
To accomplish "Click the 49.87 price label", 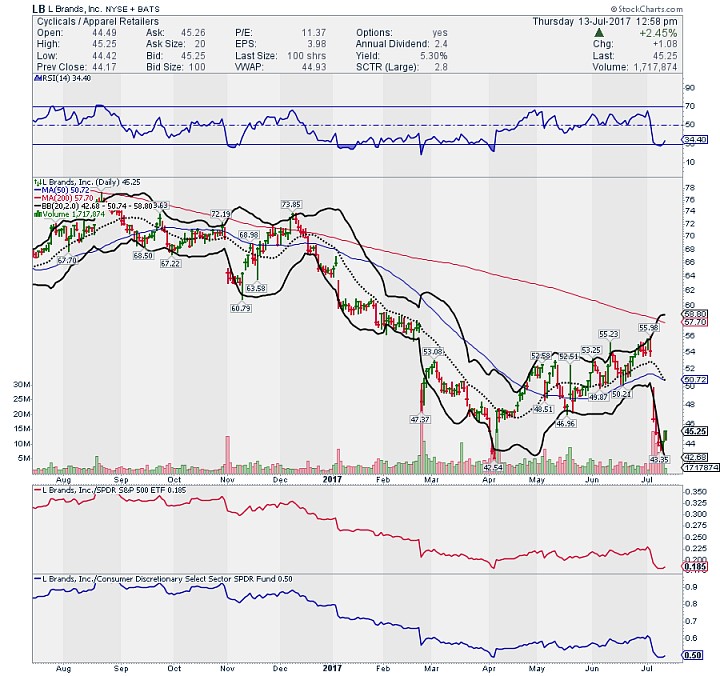I will (598, 397).
